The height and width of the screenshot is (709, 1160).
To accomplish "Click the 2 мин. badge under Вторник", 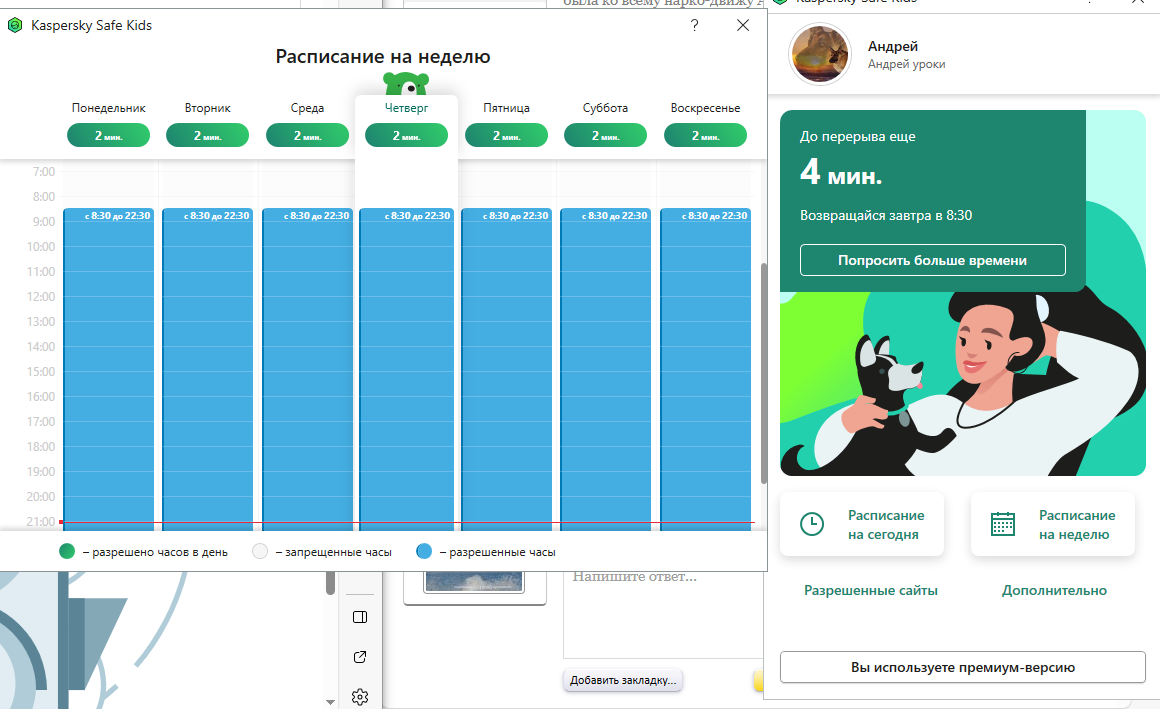I will tap(208, 135).
